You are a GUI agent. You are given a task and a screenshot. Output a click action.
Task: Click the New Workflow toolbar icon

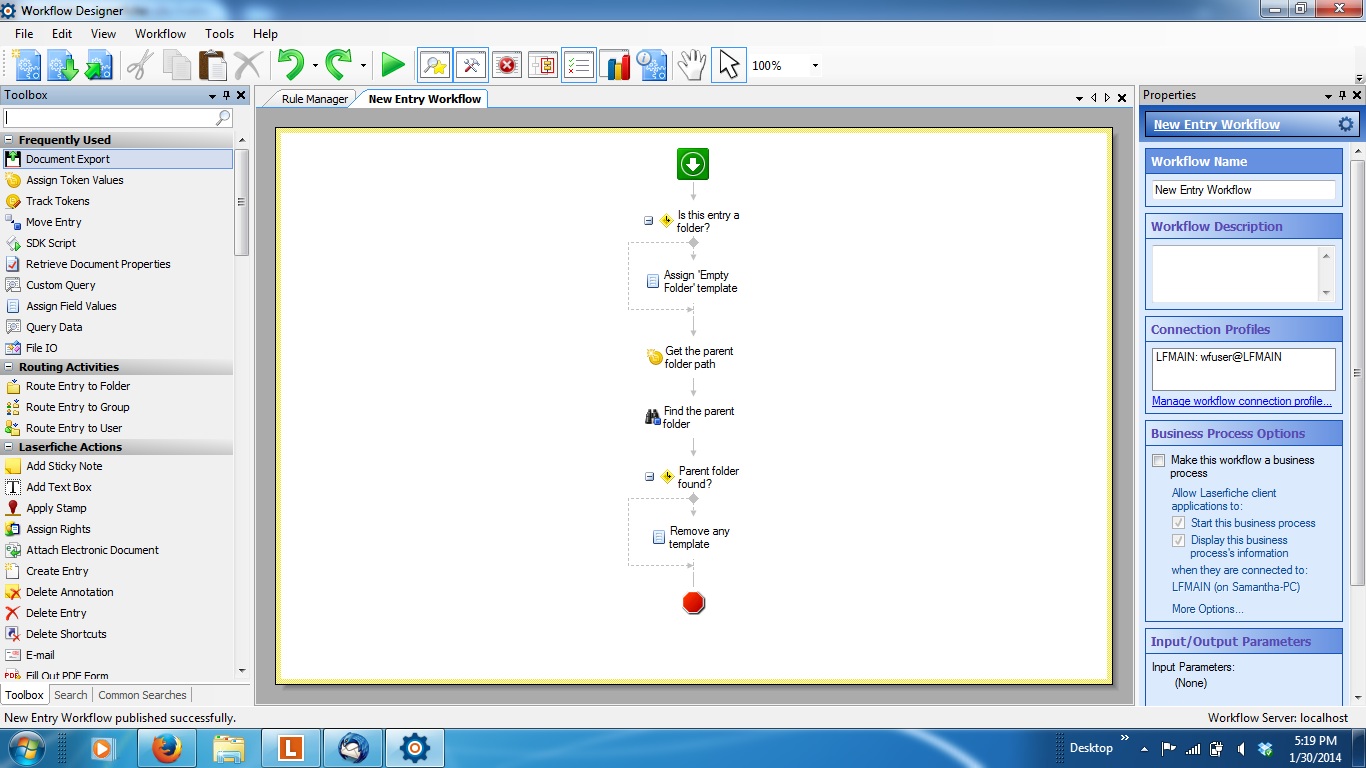(27, 65)
